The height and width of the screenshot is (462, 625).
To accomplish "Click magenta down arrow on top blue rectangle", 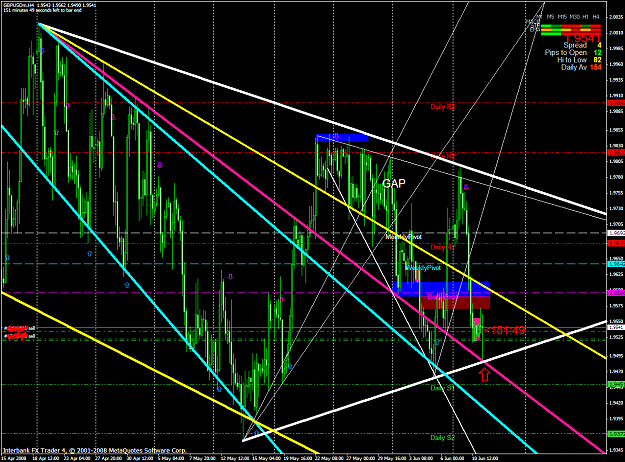I will tap(336, 136).
